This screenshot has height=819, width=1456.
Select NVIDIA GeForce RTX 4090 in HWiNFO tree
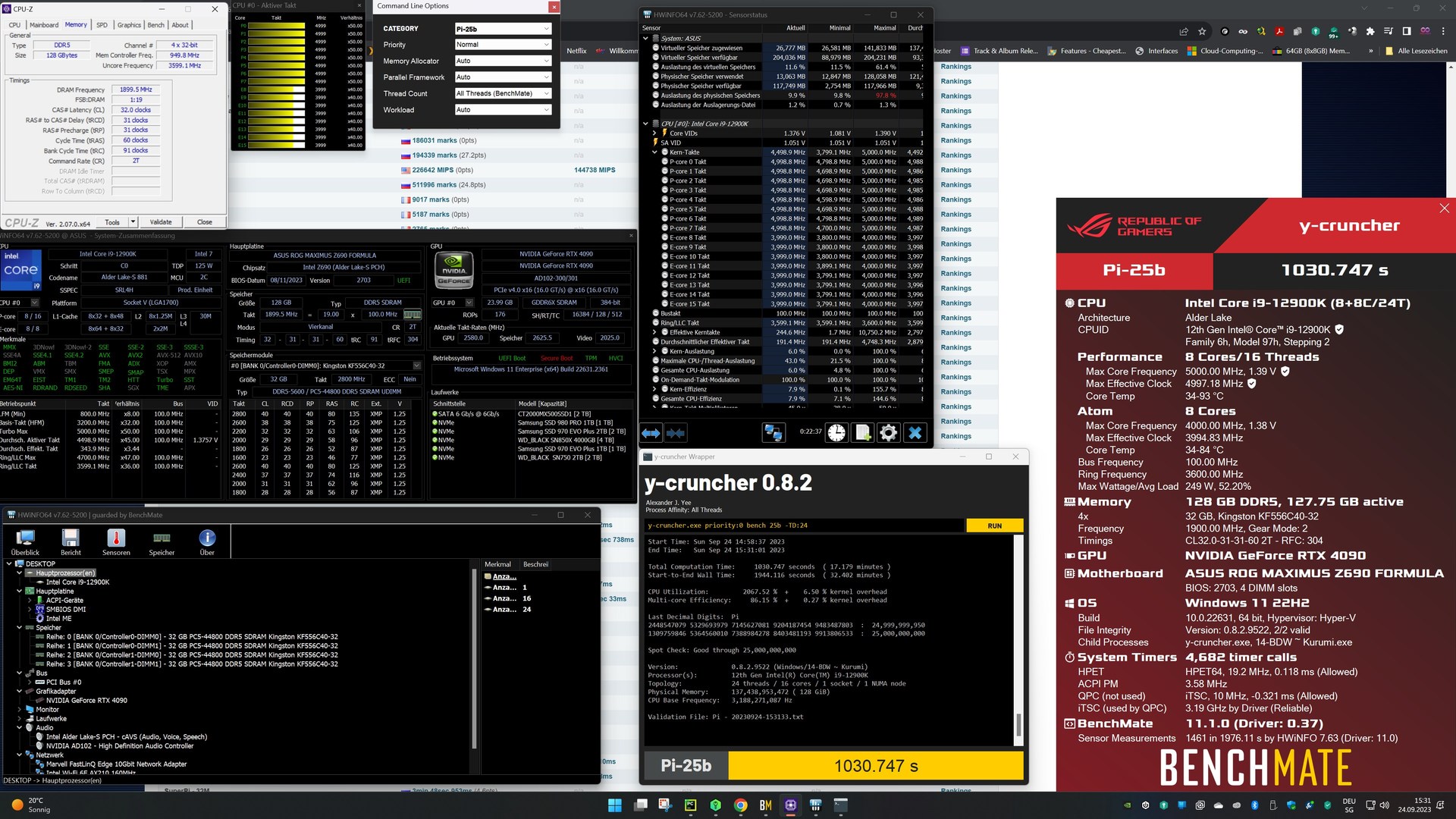click(86, 701)
